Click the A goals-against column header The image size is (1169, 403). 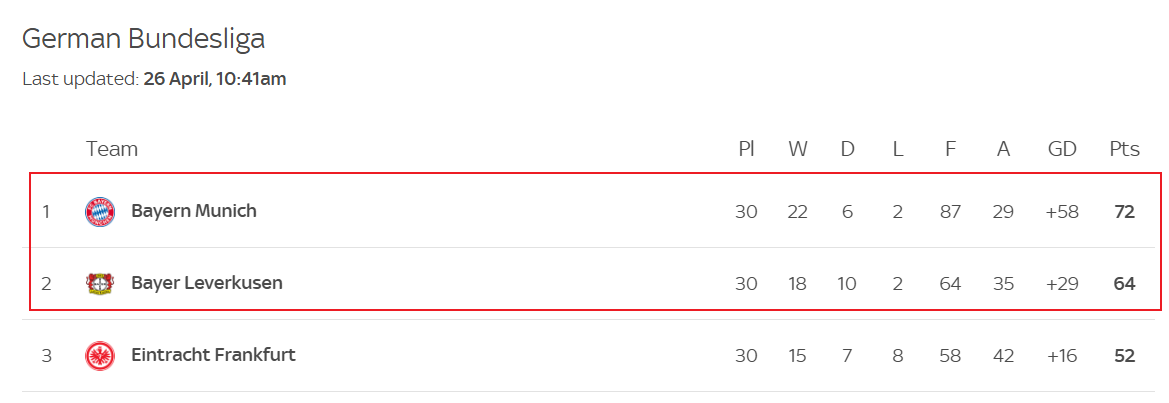[x=1003, y=149]
